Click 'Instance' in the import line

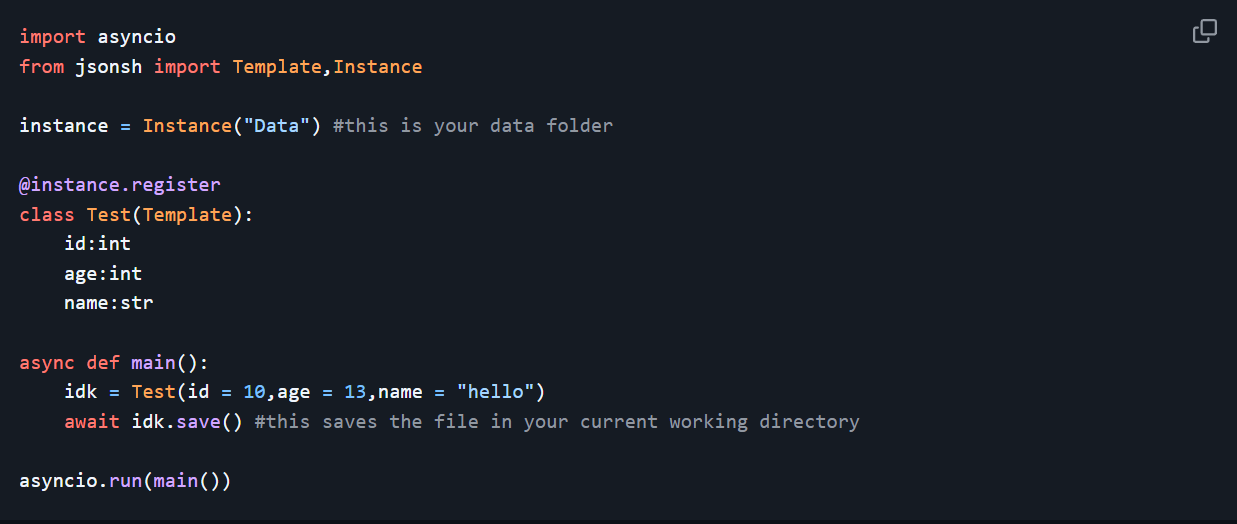[378, 67]
